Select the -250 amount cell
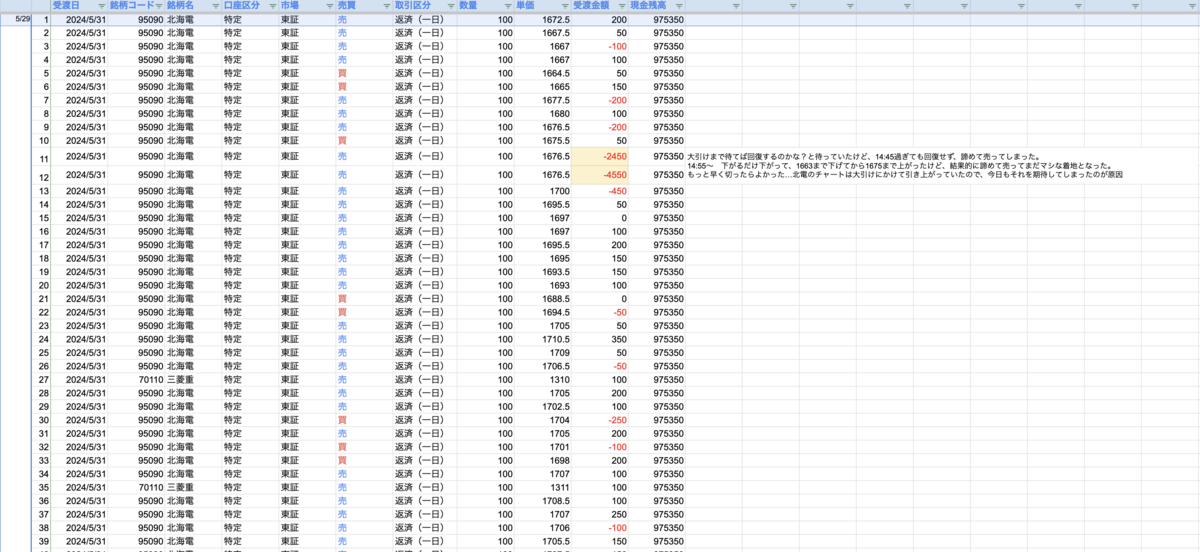1200x552 pixels. coord(600,420)
